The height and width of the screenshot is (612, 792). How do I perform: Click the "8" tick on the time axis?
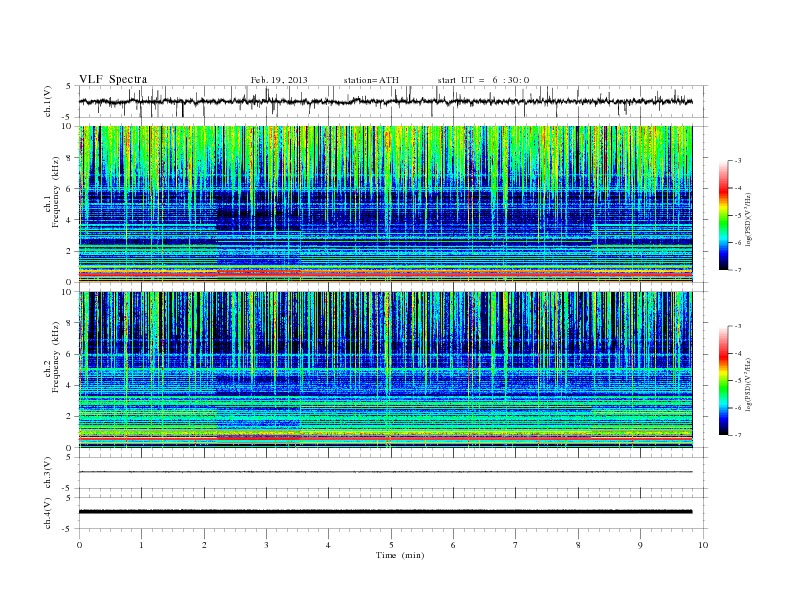pos(578,545)
